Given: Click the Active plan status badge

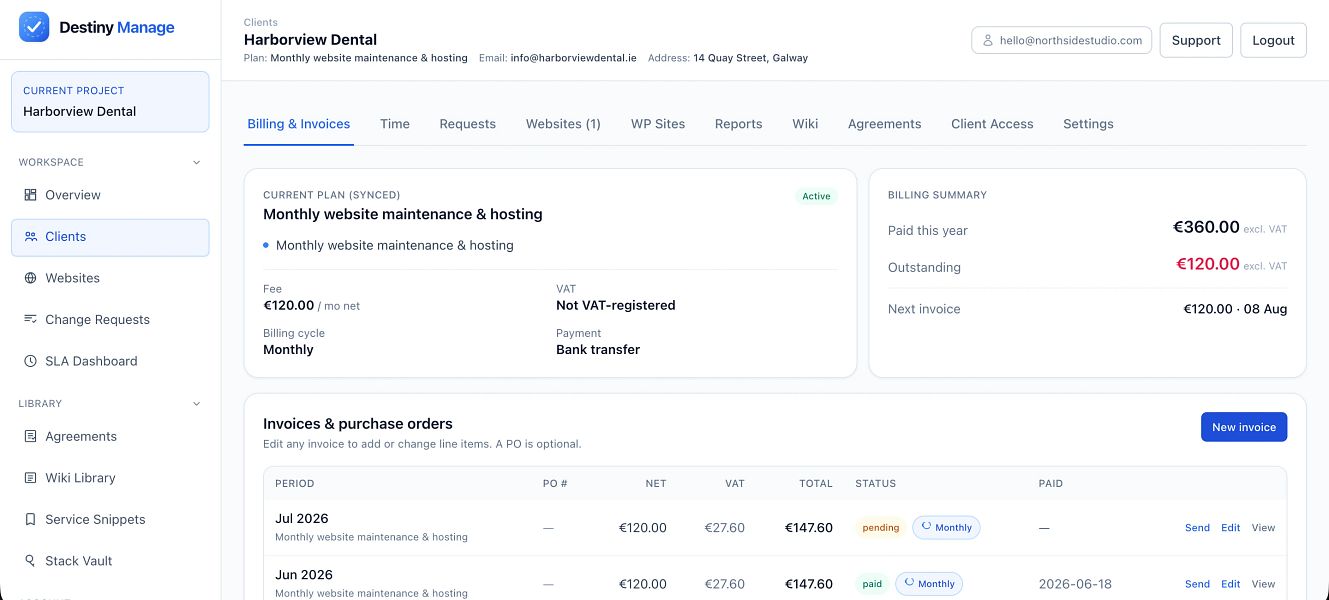Looking at the screenshot, I should click(x=816, y=196).
